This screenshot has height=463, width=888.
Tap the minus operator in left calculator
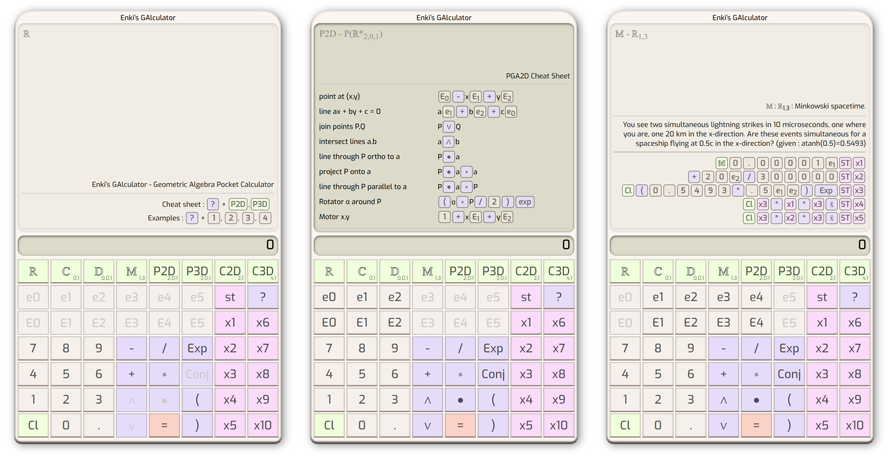(131, 349)
